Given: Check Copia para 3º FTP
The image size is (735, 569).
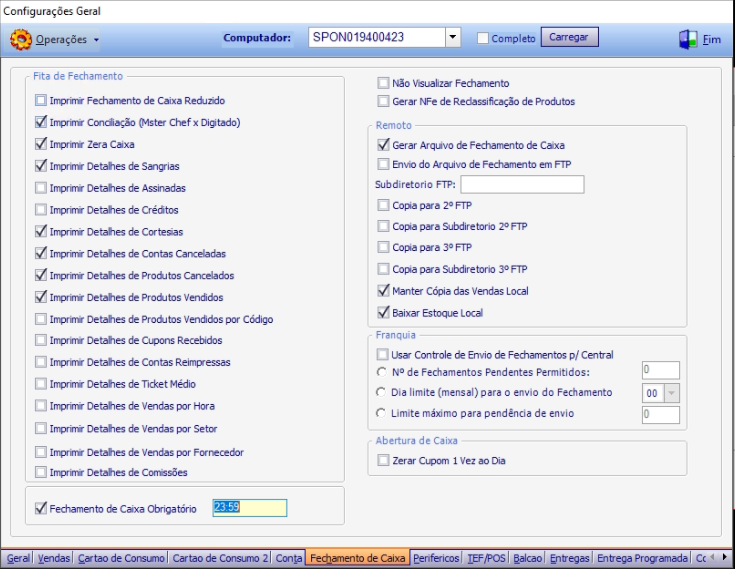Looking at the screenshot, I should point(383,247).
